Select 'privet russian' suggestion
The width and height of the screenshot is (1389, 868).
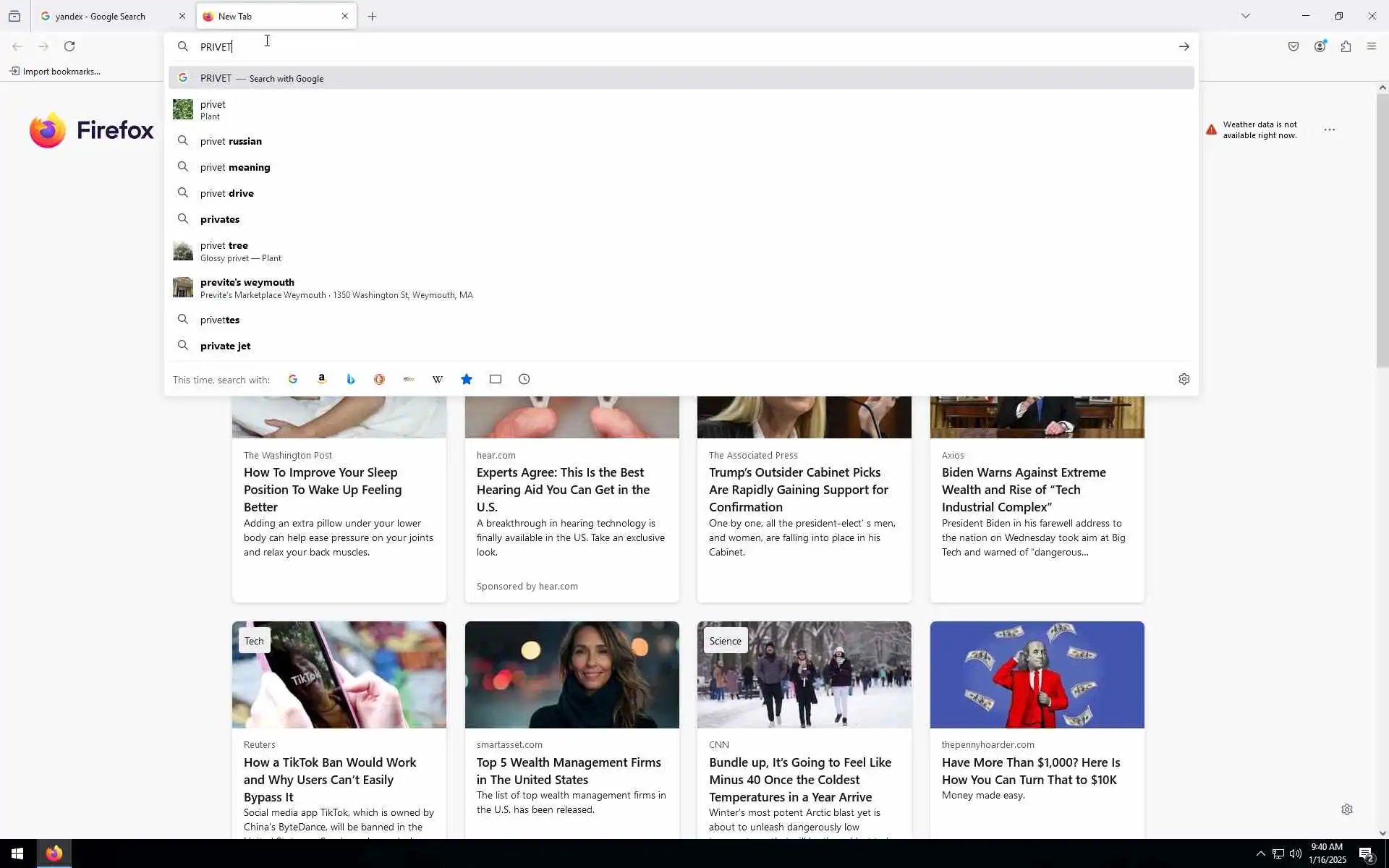(231, 141)
